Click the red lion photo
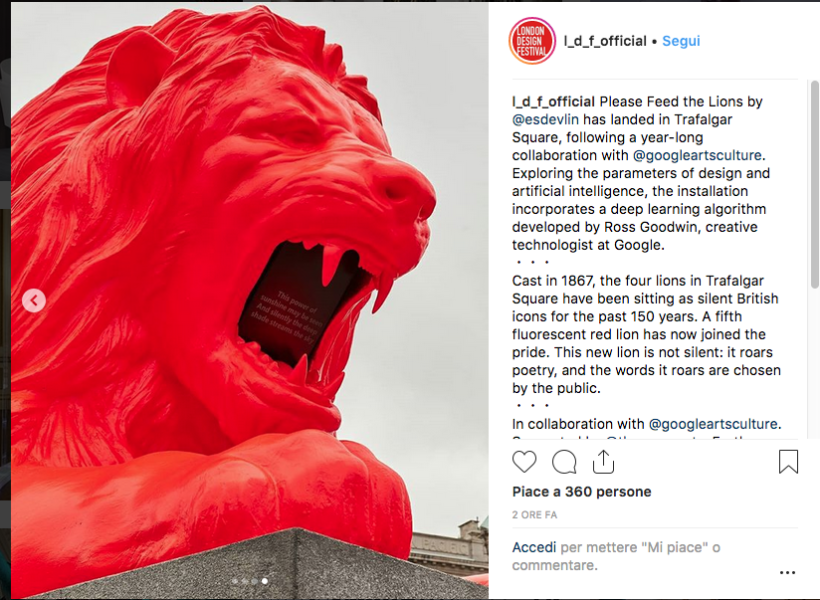Screen dimensions: 820x600 tap(249, 301)
